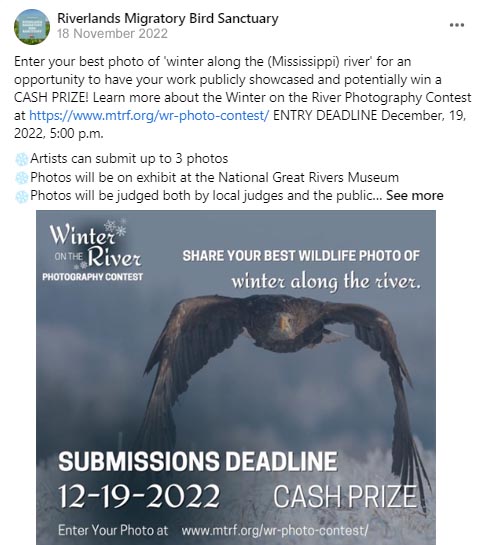Screen dimensions: 479x545
Task: Click the 'winter along the river.' script text
Action: tap(326, 281)
